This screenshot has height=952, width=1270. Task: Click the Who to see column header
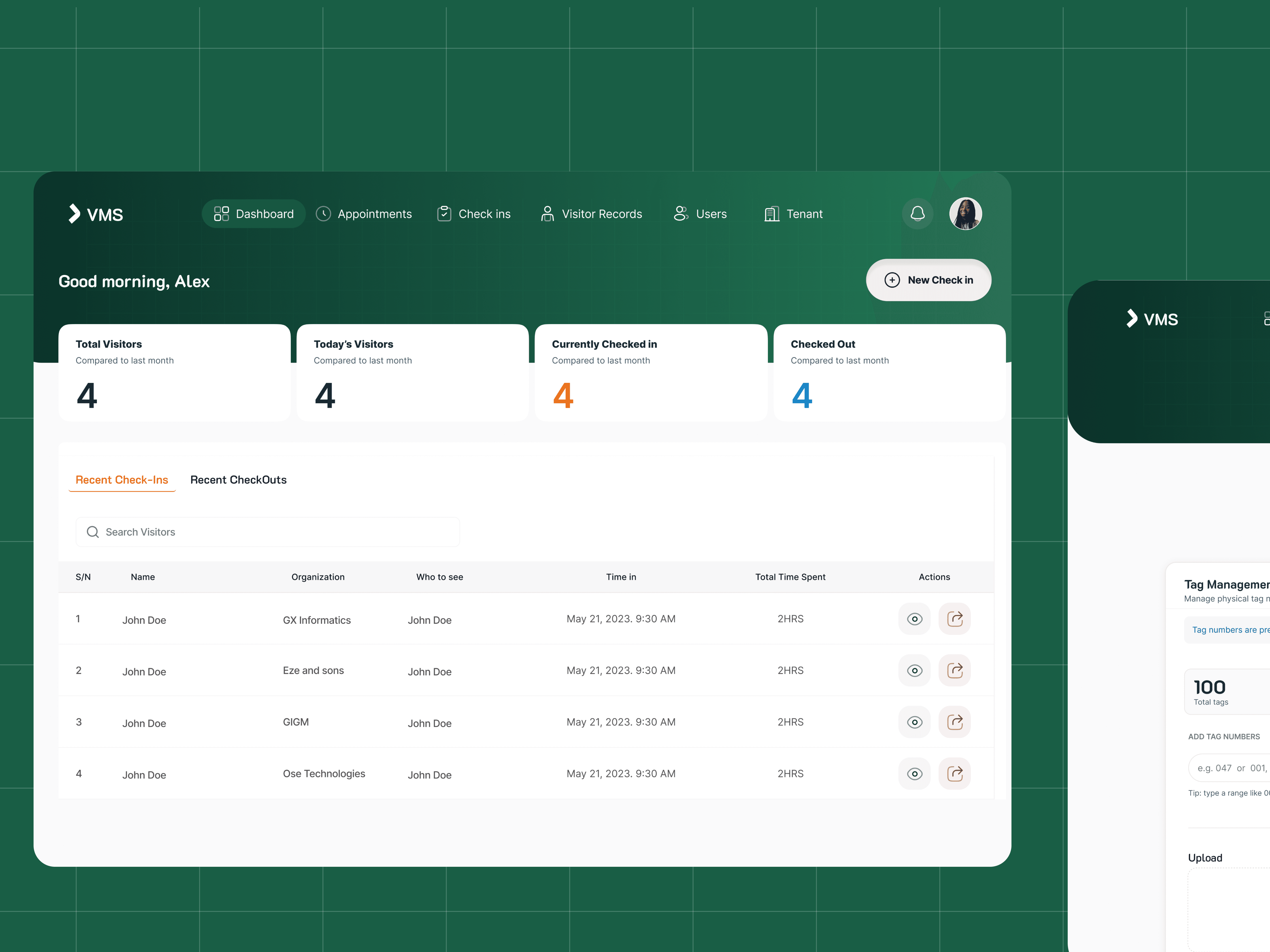click(x=440, y=577)
